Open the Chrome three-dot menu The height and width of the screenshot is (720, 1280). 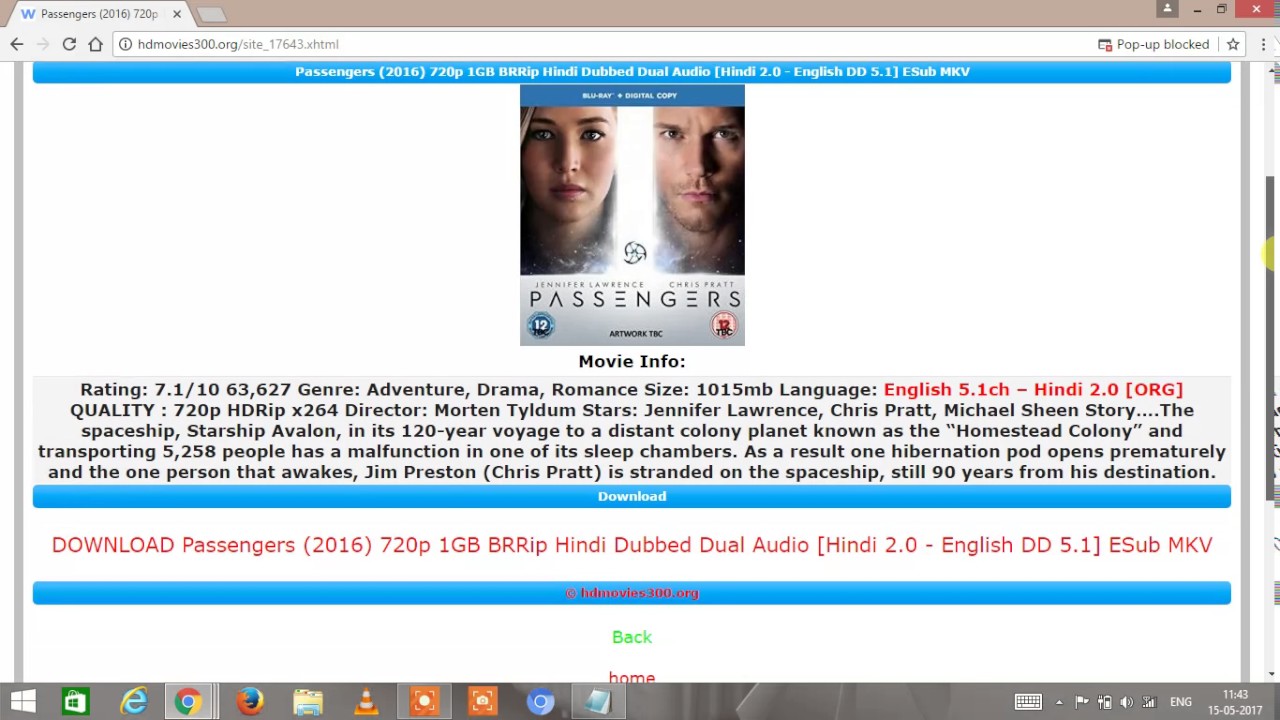(x=1264, y=44)
